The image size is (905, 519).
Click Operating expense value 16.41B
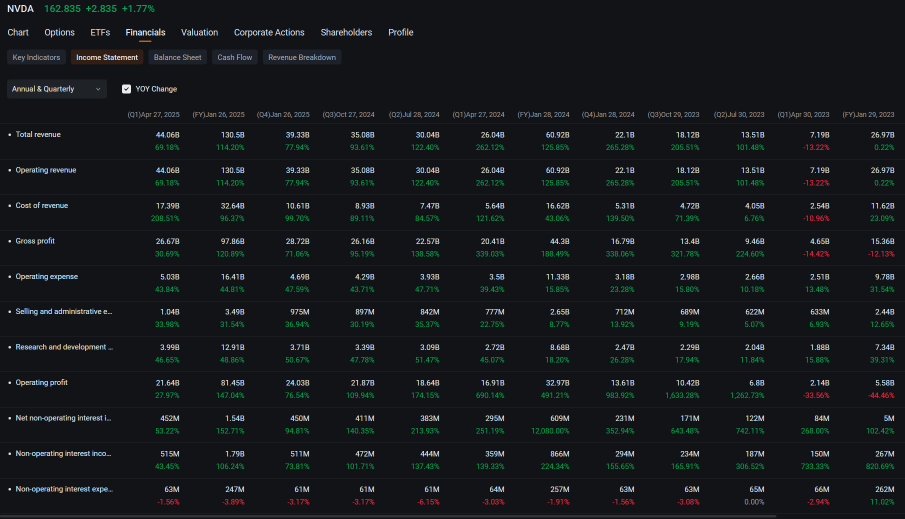233,277
